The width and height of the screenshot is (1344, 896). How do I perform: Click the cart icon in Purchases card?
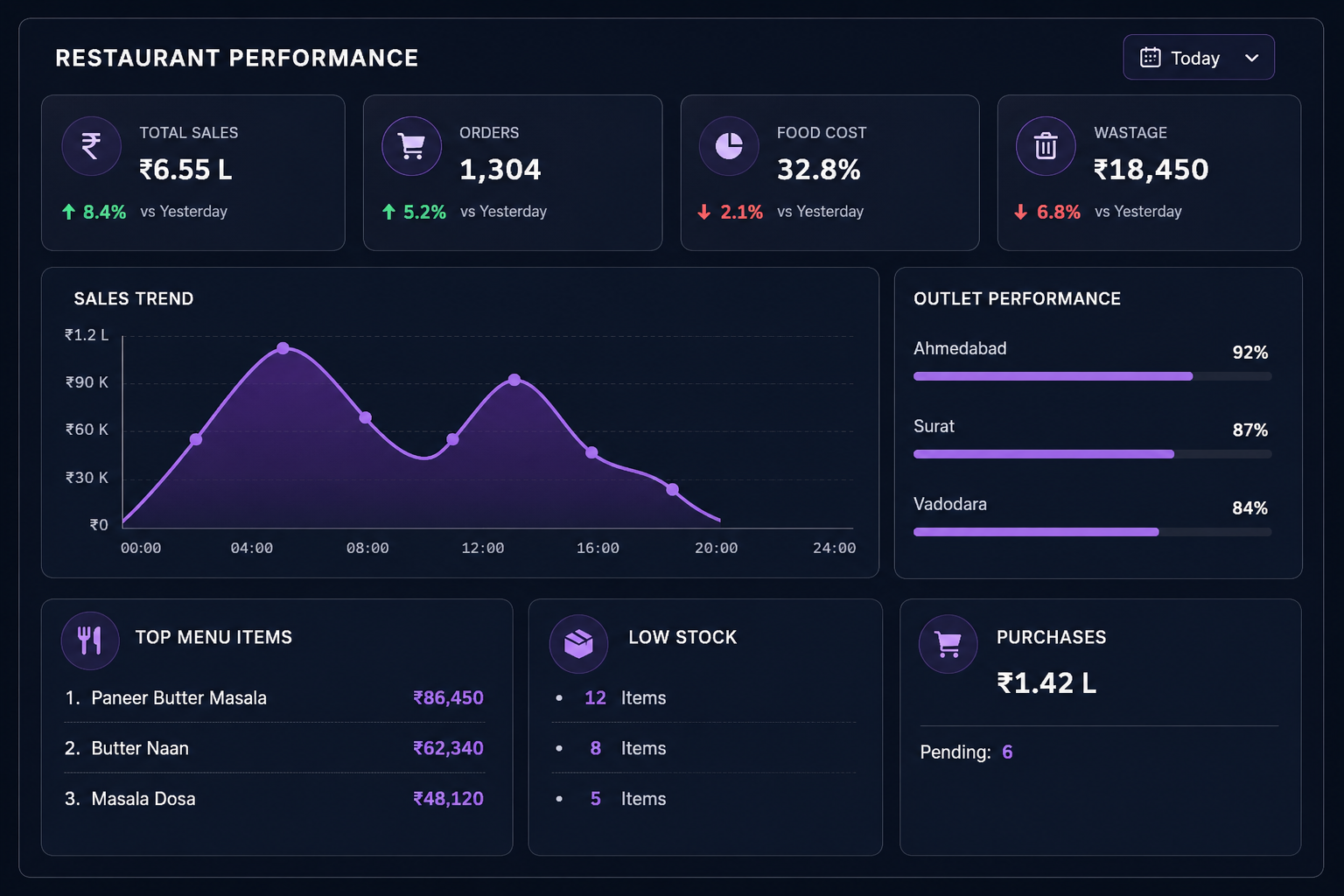click(948, 644)
